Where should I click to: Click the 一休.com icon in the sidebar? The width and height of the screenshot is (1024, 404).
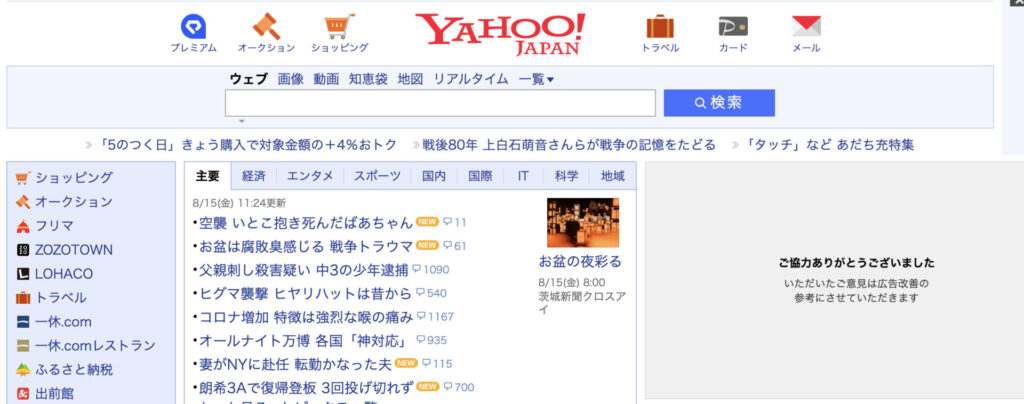click(x=23, y=322)
